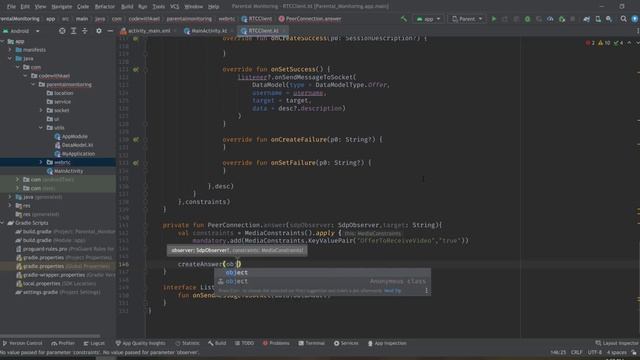Click override gutter icon beside onSetFailure
Image resolution: width=640 pixels, height=360 pixels.
point(136,163)
